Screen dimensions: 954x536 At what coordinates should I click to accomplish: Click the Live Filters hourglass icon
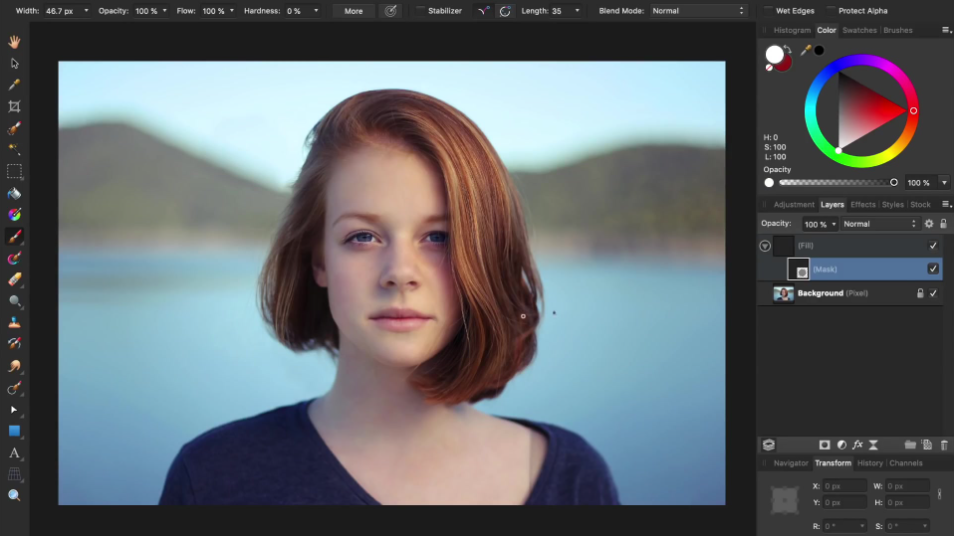click(874, 445)
